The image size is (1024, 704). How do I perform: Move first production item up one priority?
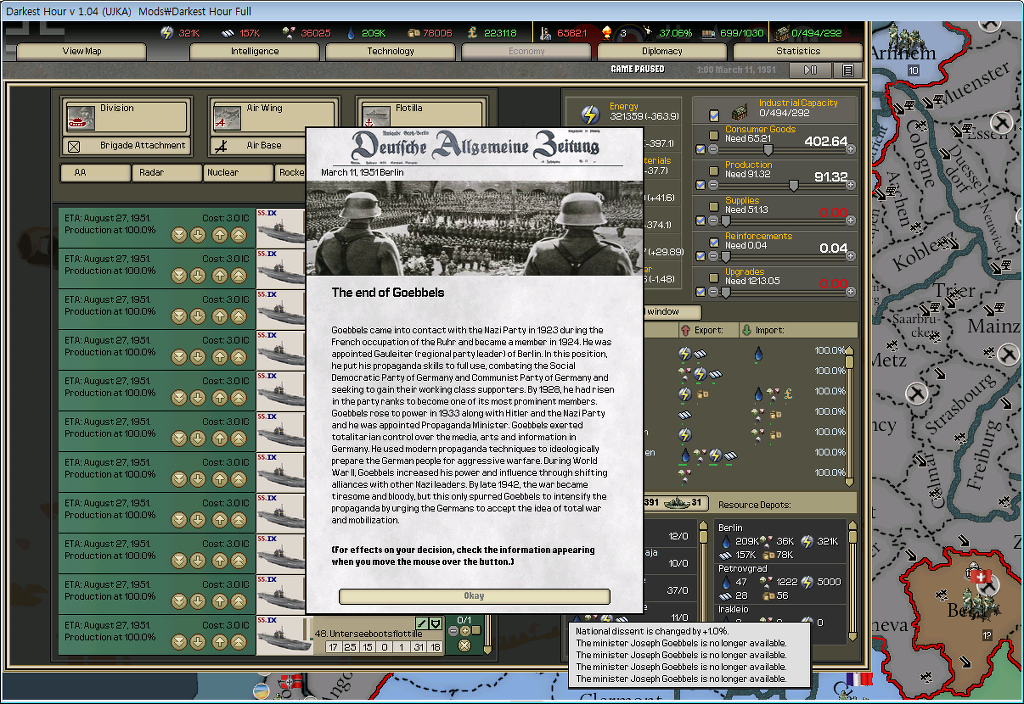tap(219, 235)
